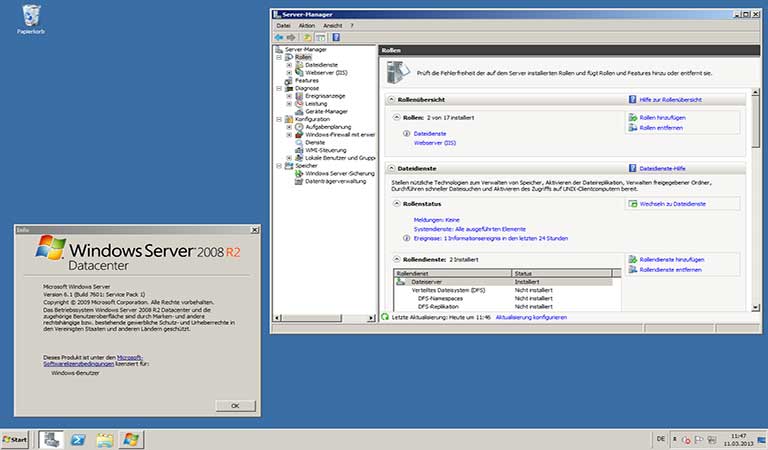
Task: Click Wechseln zu Dateidienste
Action: pyautogui.click(x=672, y=204)
